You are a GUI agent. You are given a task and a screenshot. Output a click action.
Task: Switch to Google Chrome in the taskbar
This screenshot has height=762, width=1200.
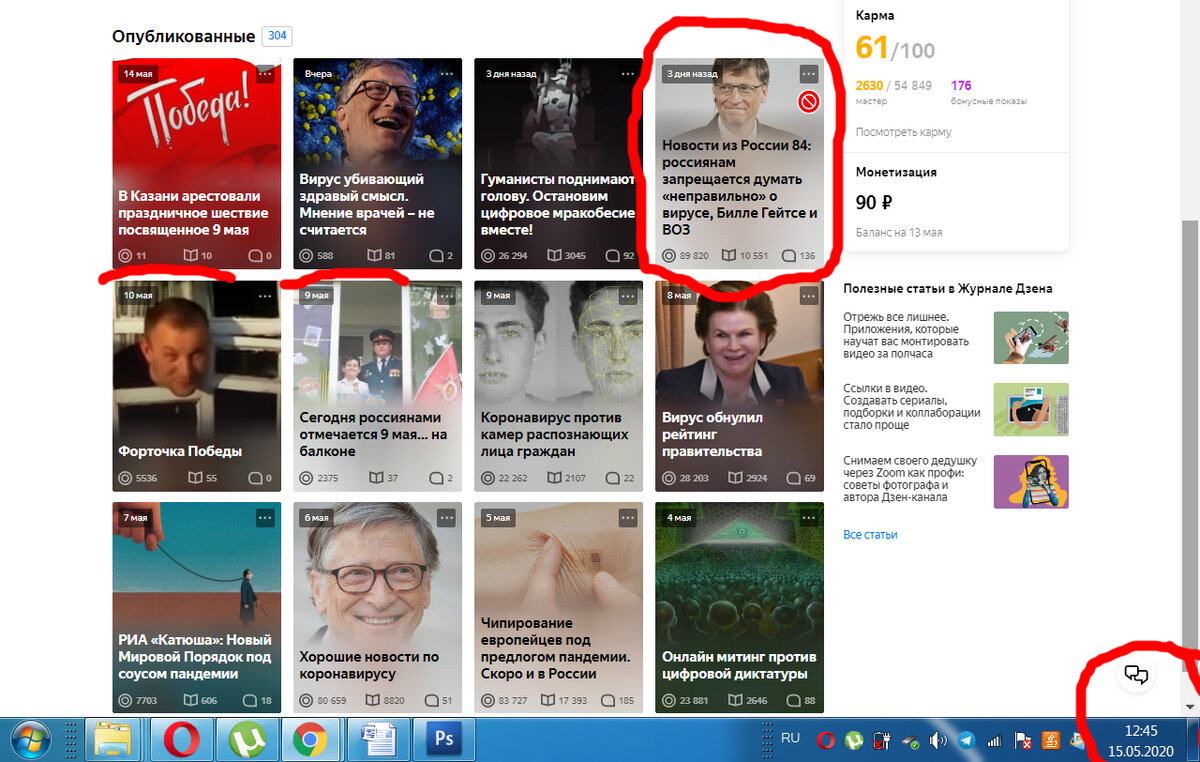(x=311, y=741)
